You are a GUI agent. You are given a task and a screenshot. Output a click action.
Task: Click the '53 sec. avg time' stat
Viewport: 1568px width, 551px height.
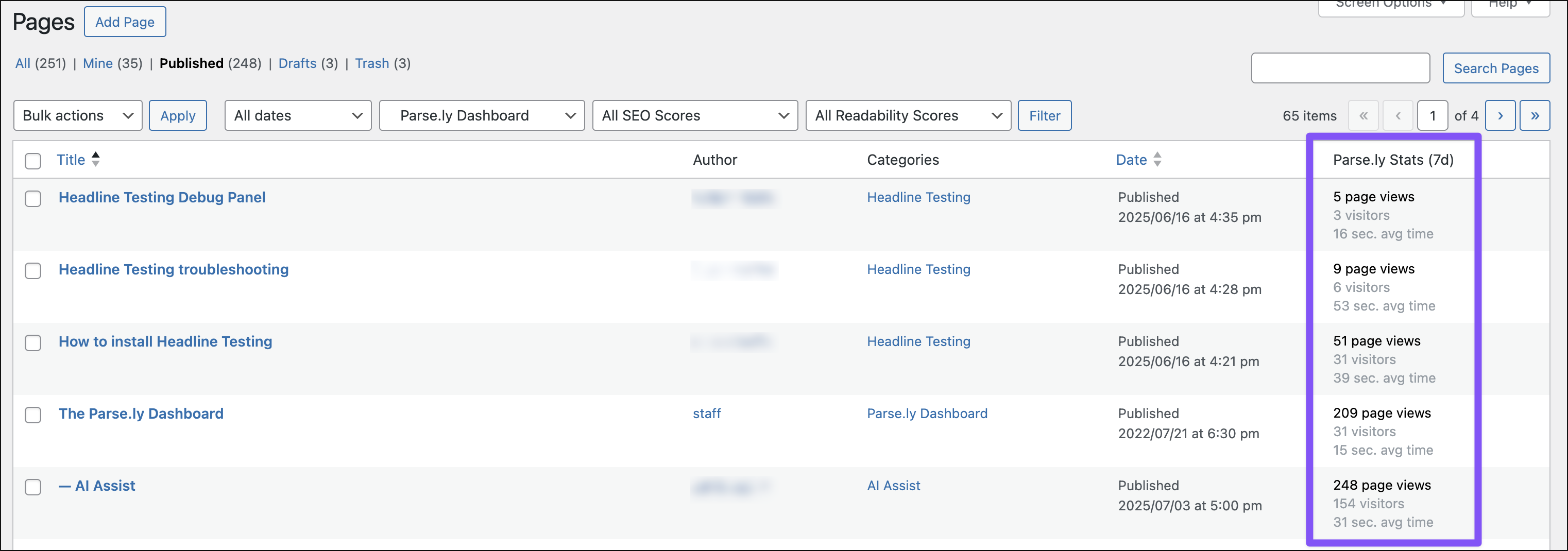coord(1384,306)
